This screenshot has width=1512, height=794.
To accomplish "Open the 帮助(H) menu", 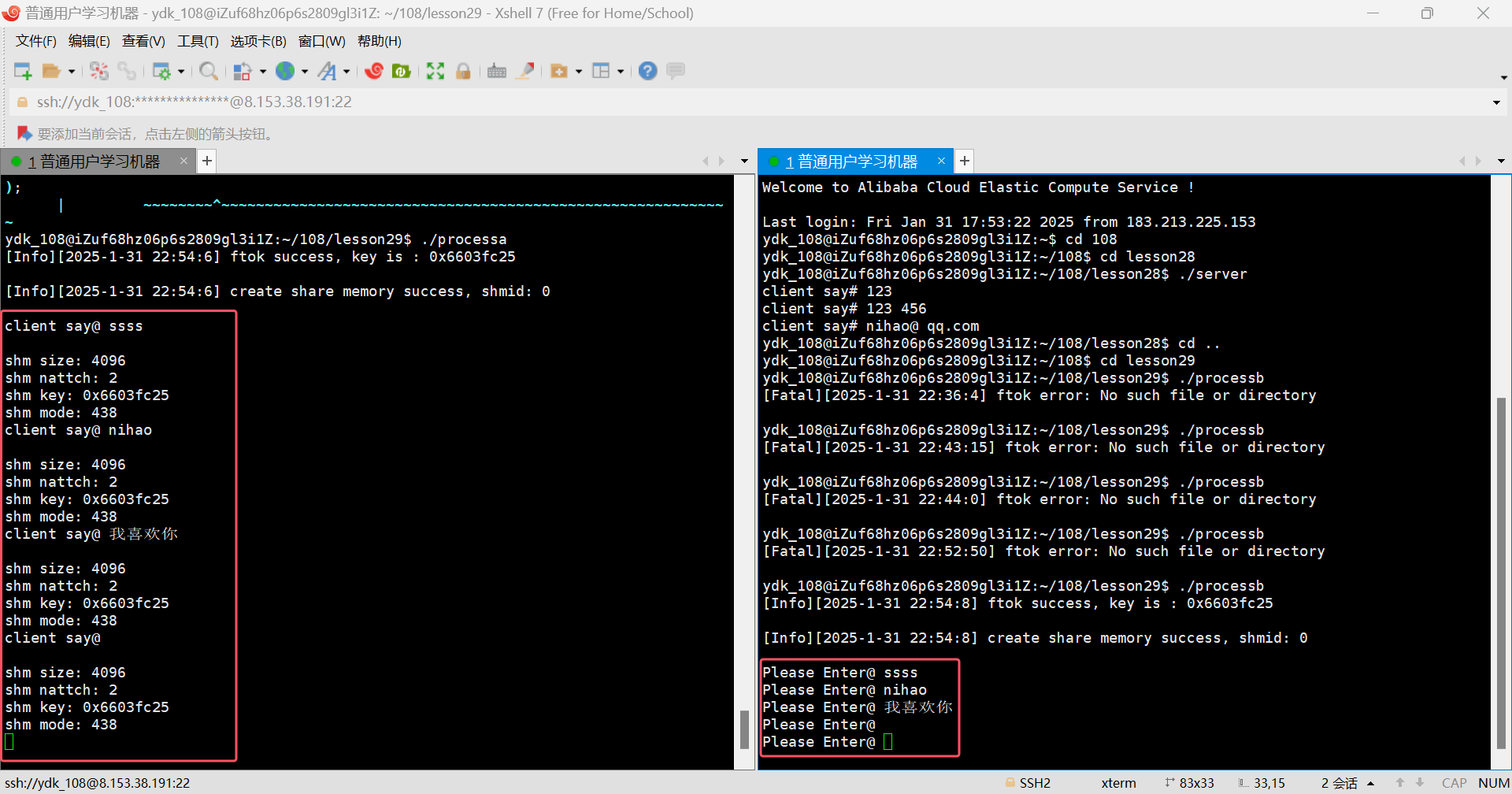I will pos(380,41).
